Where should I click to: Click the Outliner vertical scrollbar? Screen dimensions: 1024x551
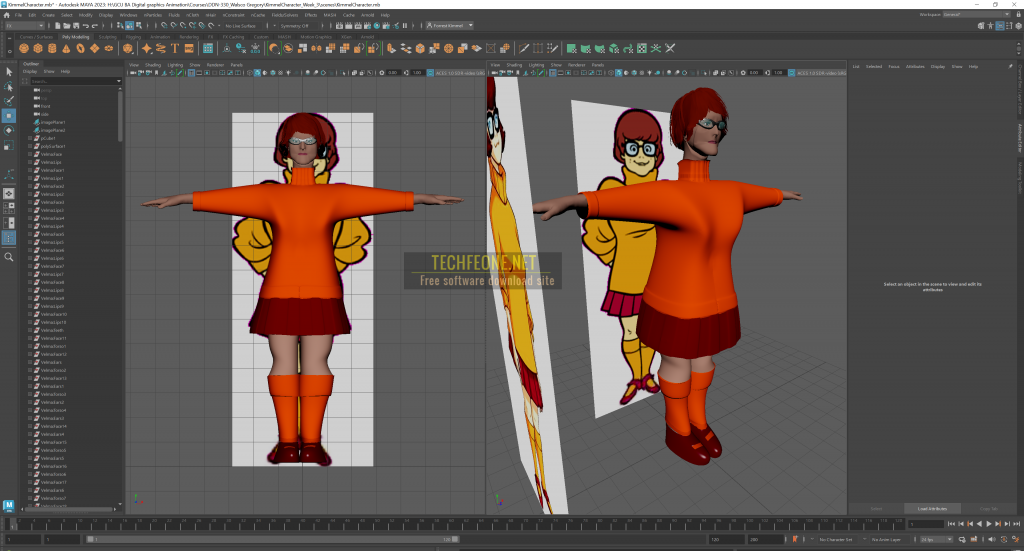pos(120,116)
